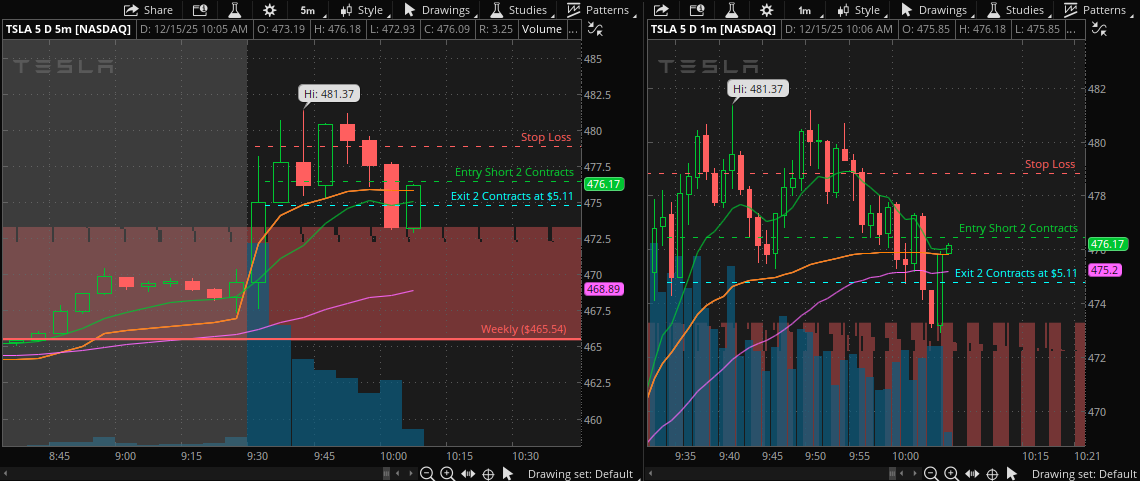This screenshot has width=1140, height=481.
Task: Select Entry Short 2 Contracts label, left chart
Action: click(x=514, y=172)
